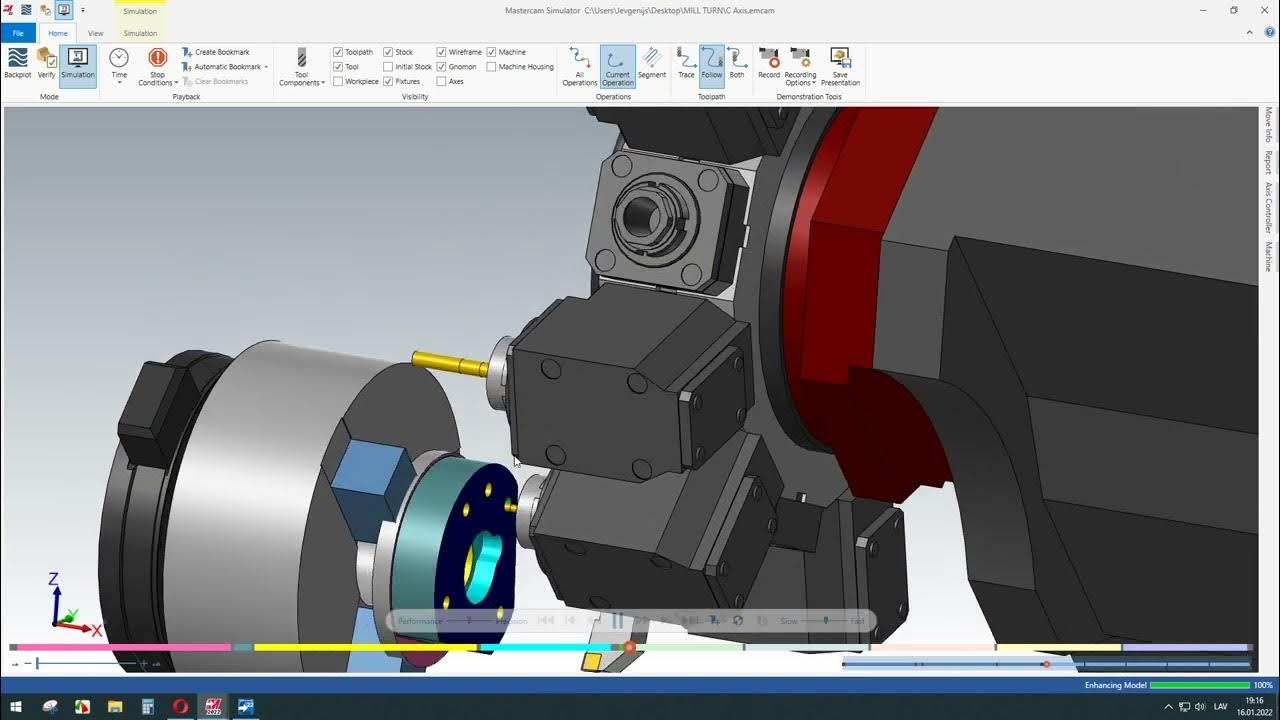Image resolution: width=1280 pixels, height=720 pixels.
Task: Click Automatic Bookmark option
Action: tap(220, 67)
